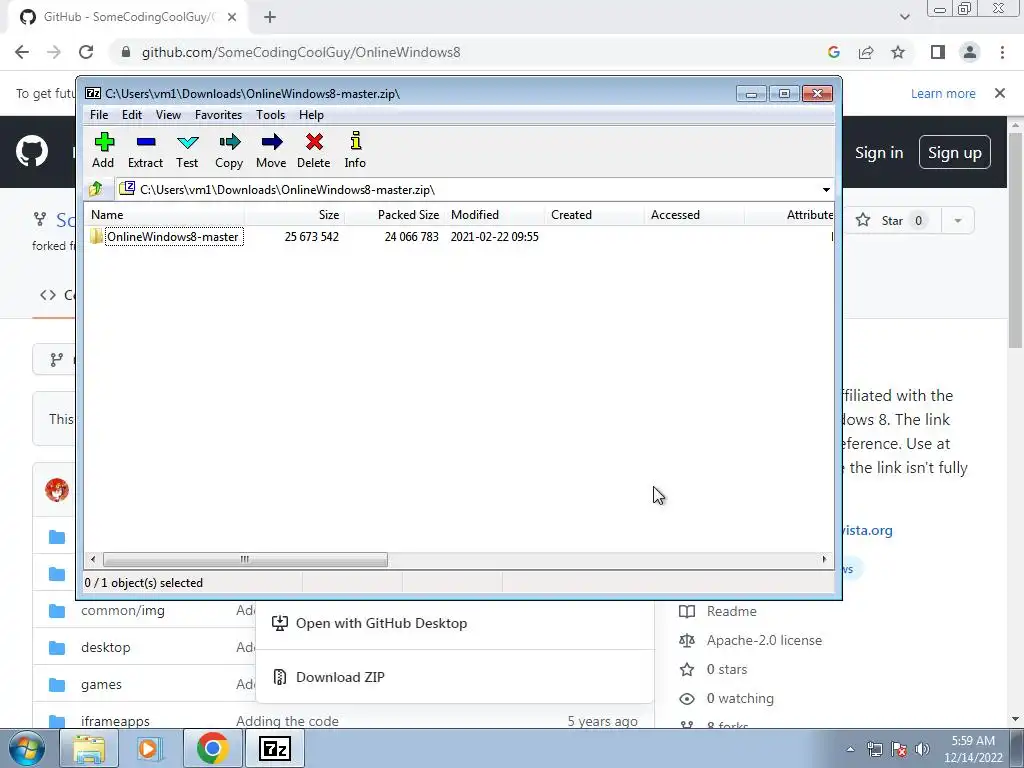Viewport: 1024px width, 768px height.
Task: Open the Help menu in 7-Zip
Action: click(x=312, y=115)
